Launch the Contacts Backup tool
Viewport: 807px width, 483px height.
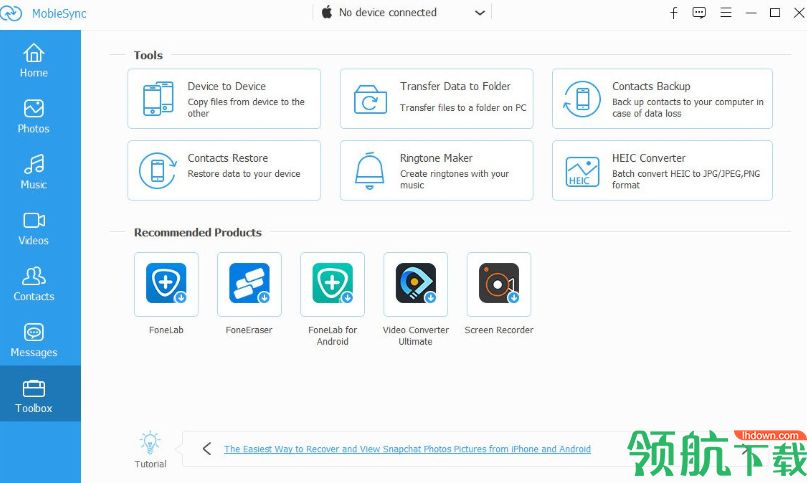[x=662, y=98]
